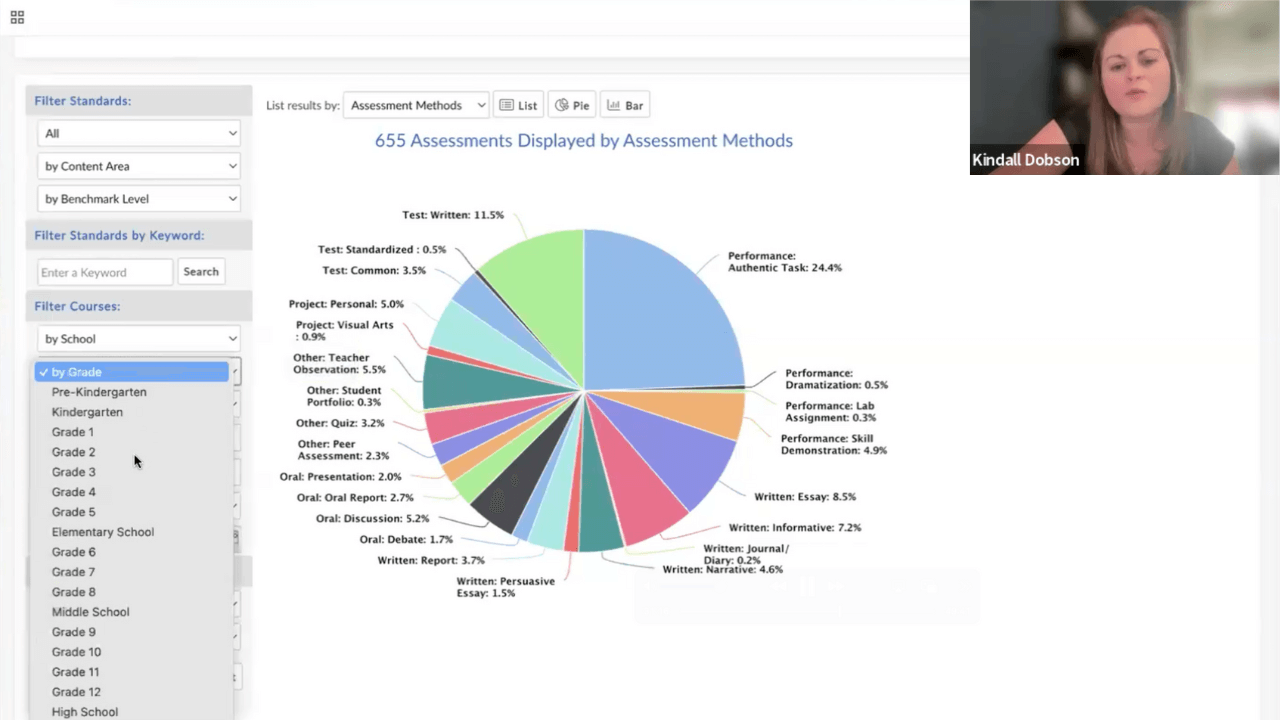This screenshot has width=1280, height=720.
Task: Open the Assessment Methods dropdown
Action: (x=415, y=105)
